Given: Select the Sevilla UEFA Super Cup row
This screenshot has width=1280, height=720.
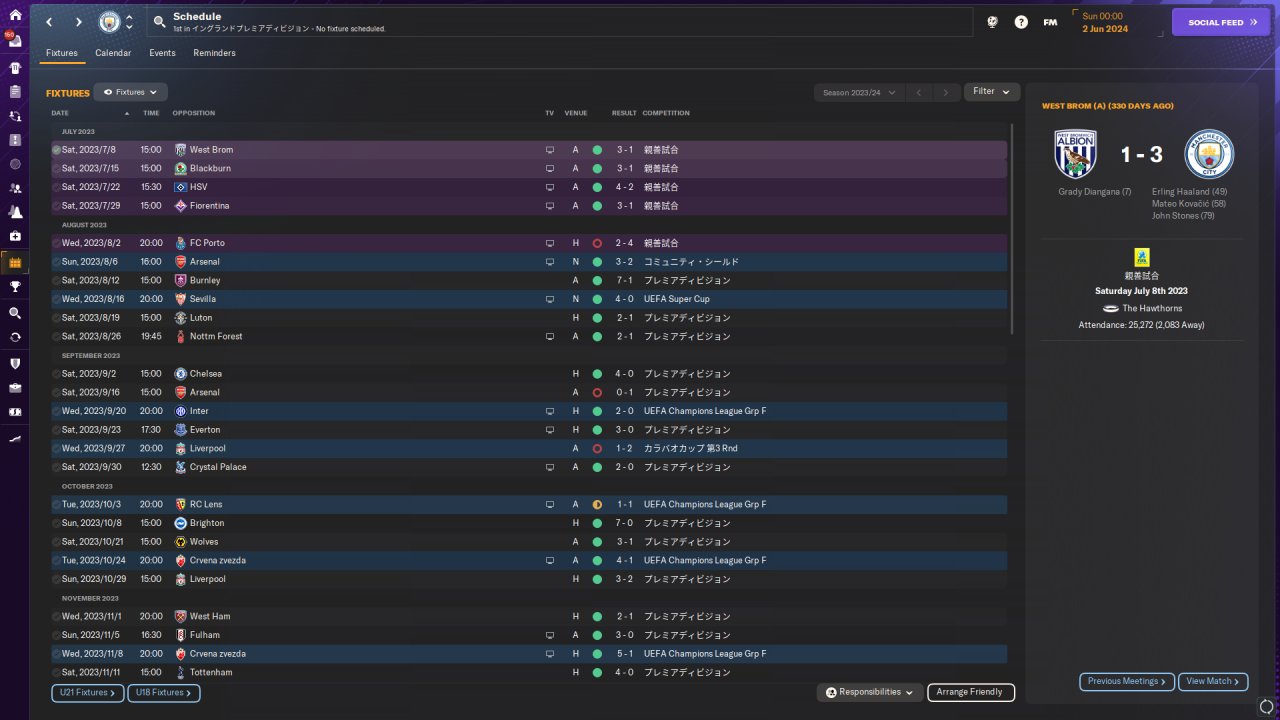Looking at the screenshot, I should 529,299.
